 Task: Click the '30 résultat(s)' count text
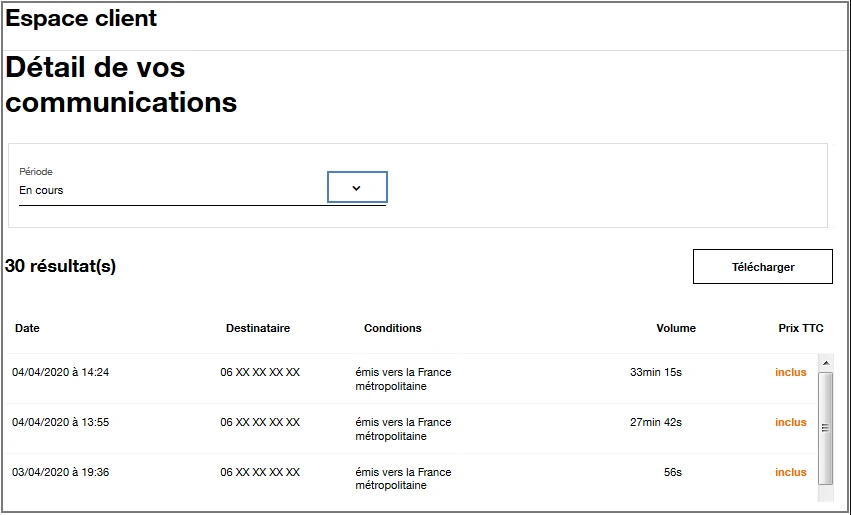pos(60,266)
